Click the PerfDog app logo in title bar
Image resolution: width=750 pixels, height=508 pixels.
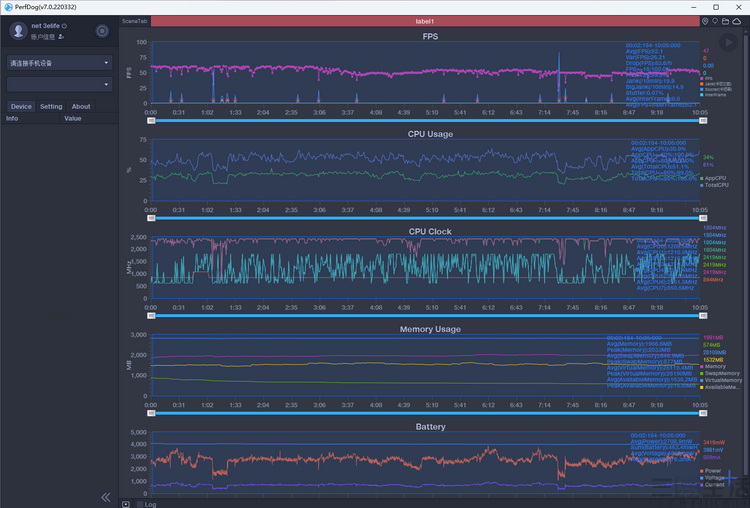pyautogui.click(x=8, y=7)
